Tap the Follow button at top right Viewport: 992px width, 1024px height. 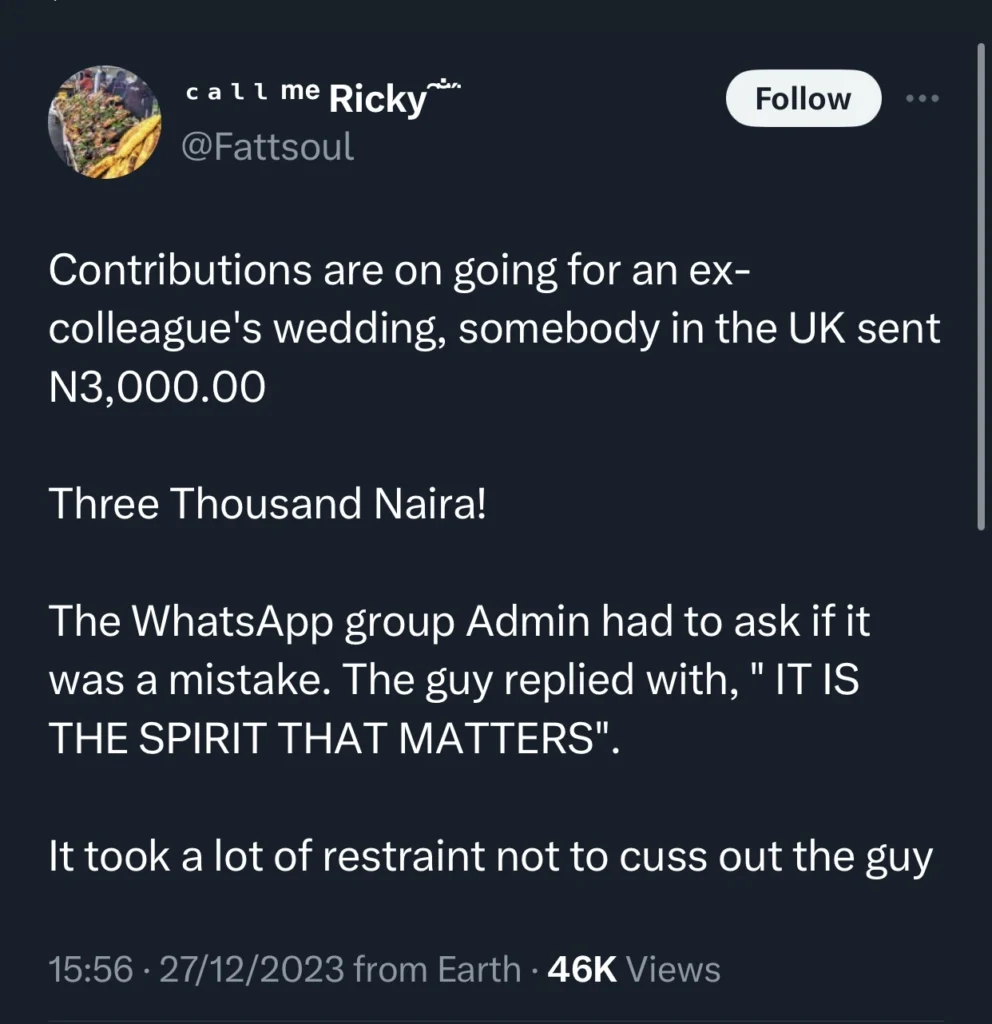[803, 98]
